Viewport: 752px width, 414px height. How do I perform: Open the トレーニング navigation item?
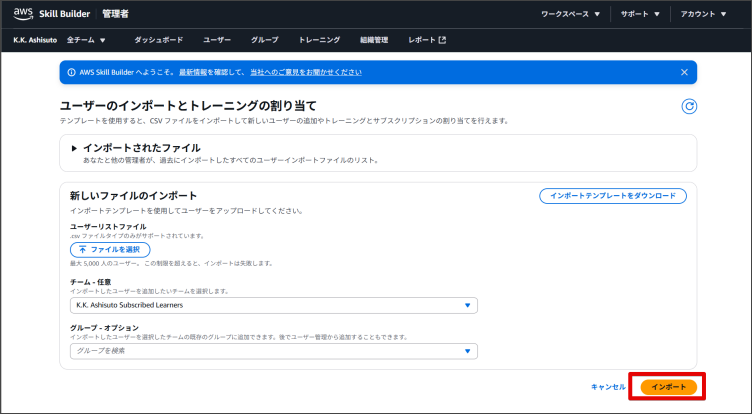click(x=318, y=40)
